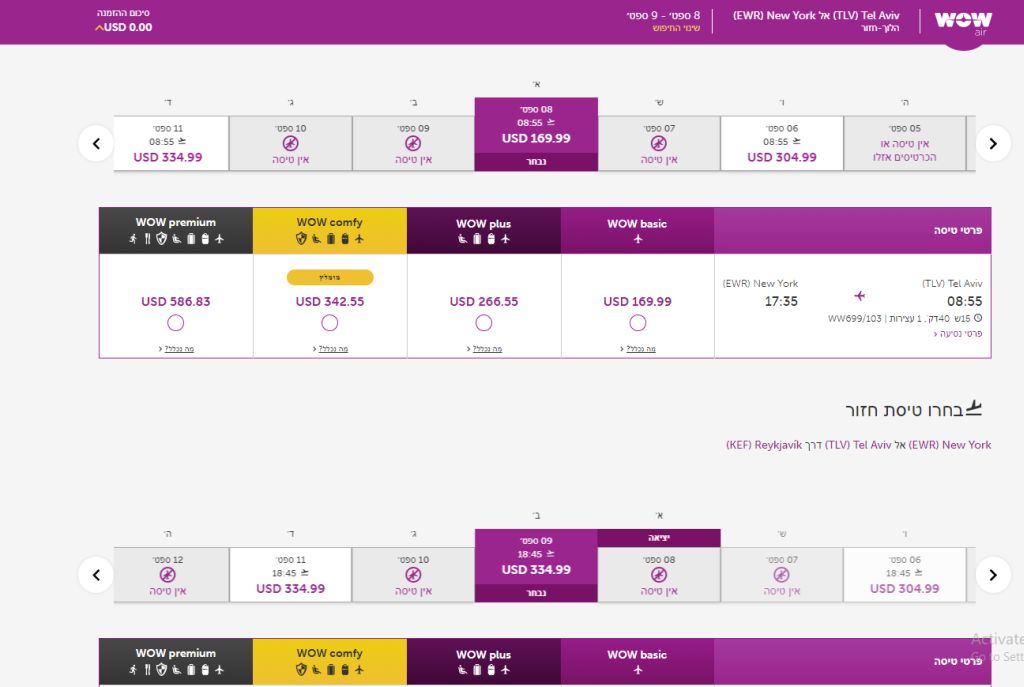Click the return WOW basic column header
Viewport: 1024px width, 687px height.
pyautogui.click(x=637, y=662)
